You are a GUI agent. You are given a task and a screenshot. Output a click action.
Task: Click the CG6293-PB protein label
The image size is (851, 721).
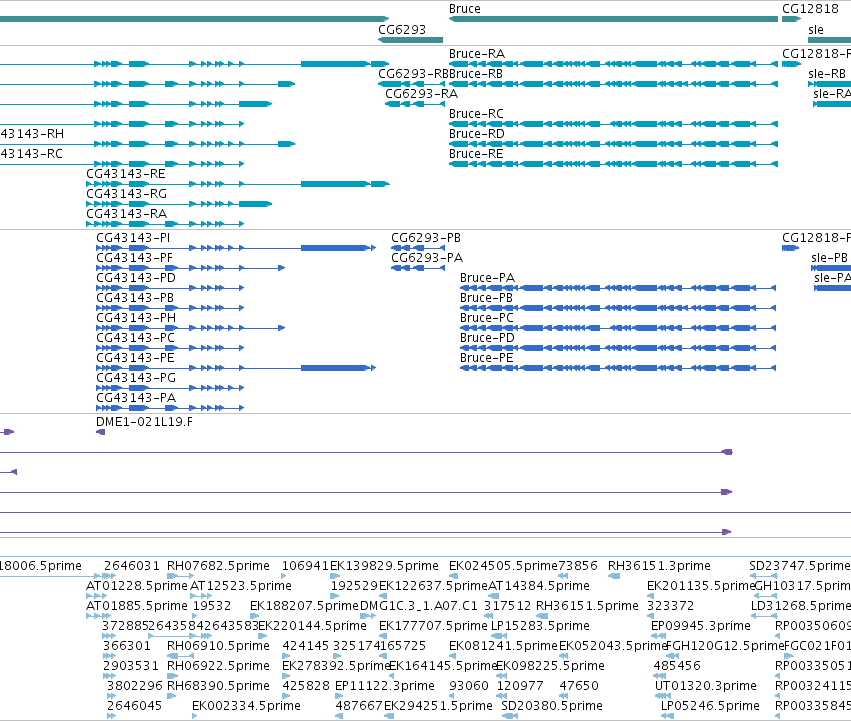pyautogui.click(x=426, y=238)
